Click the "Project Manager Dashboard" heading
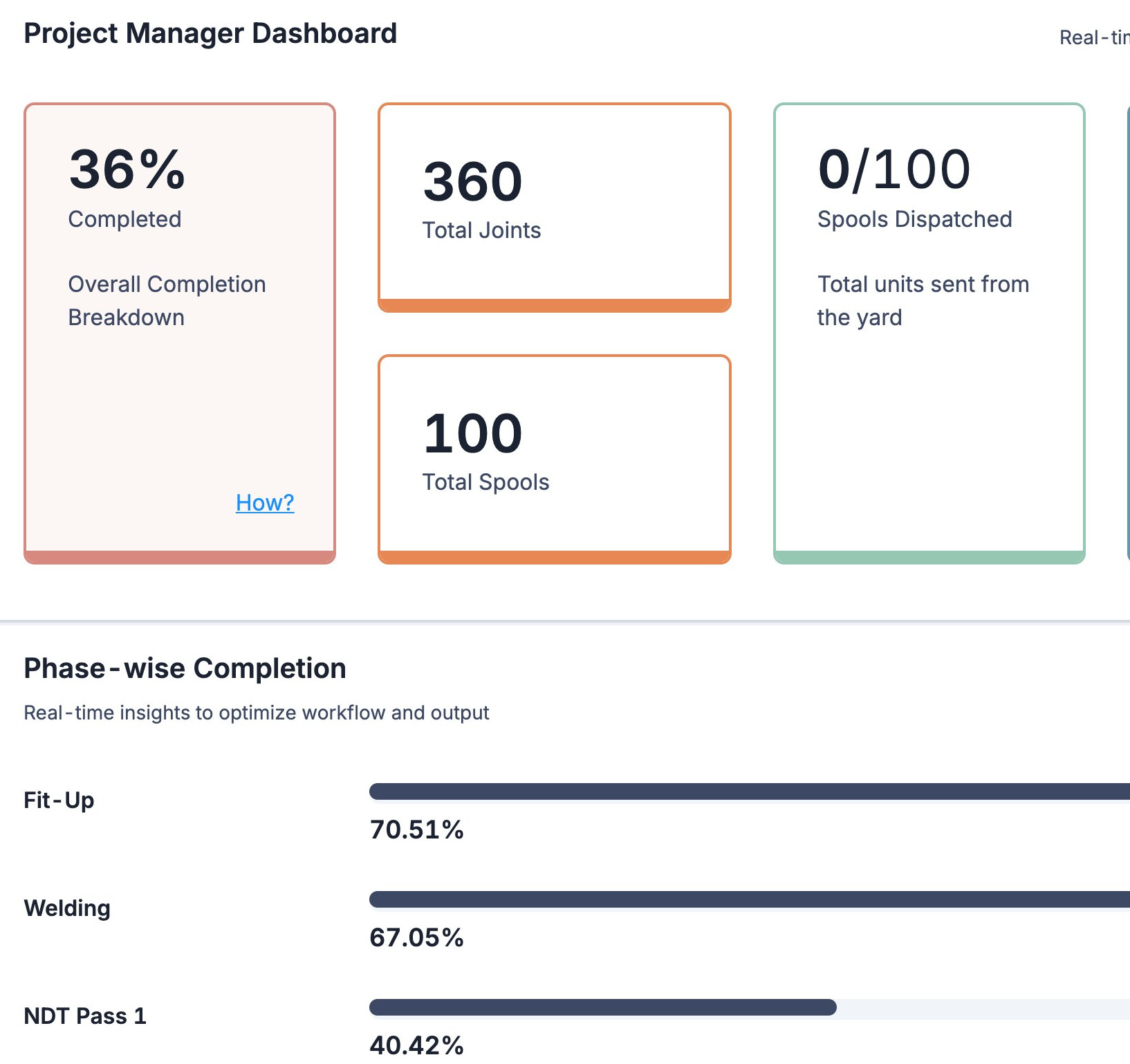 [210, 33]
